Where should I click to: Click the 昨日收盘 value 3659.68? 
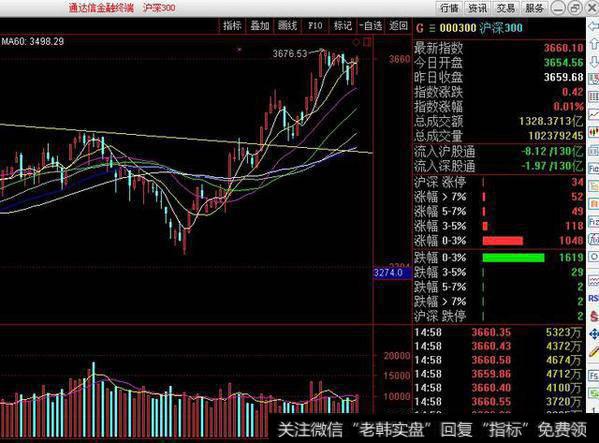(x=563, y=77)
